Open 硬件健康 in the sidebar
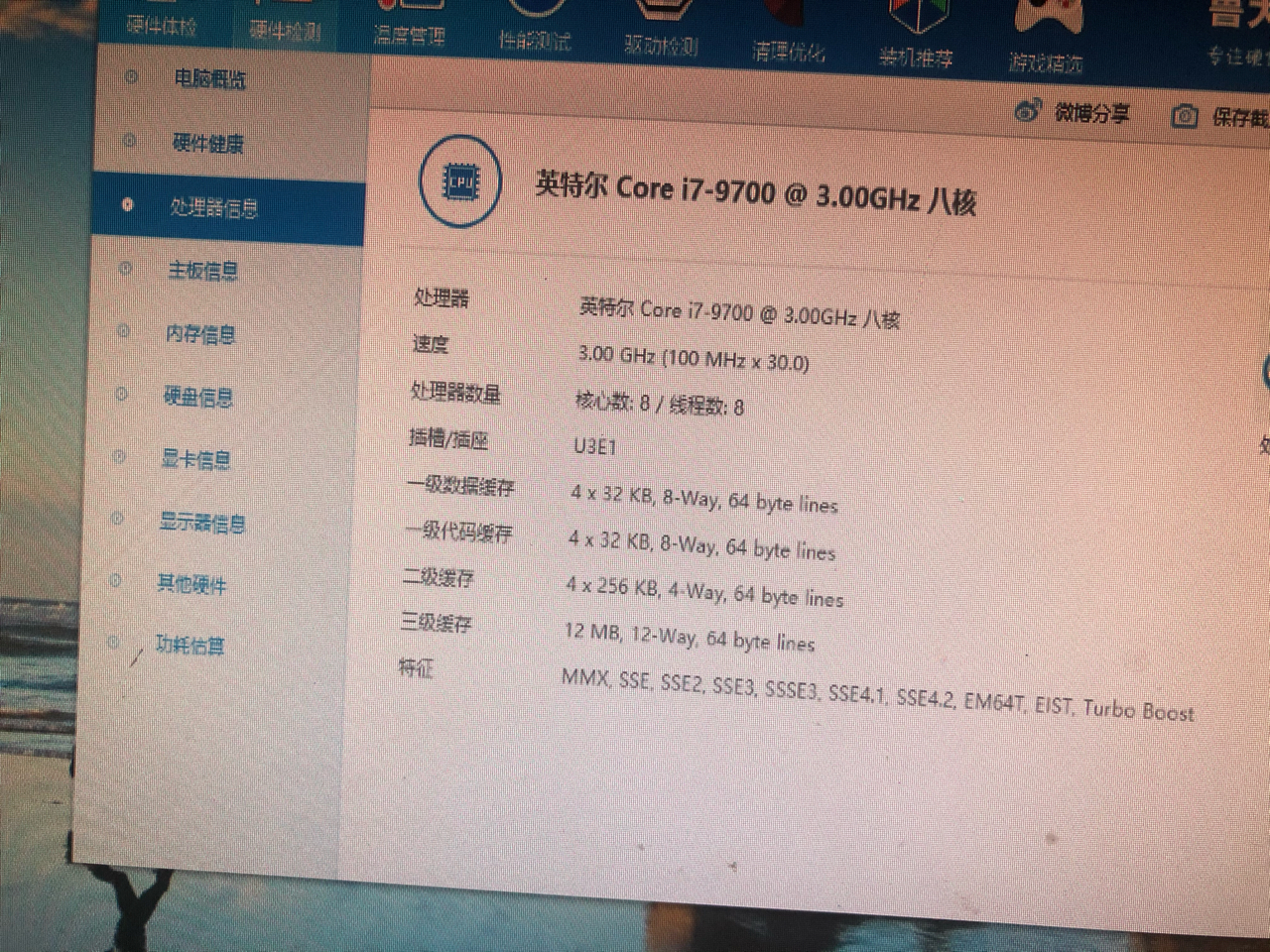 207,144
